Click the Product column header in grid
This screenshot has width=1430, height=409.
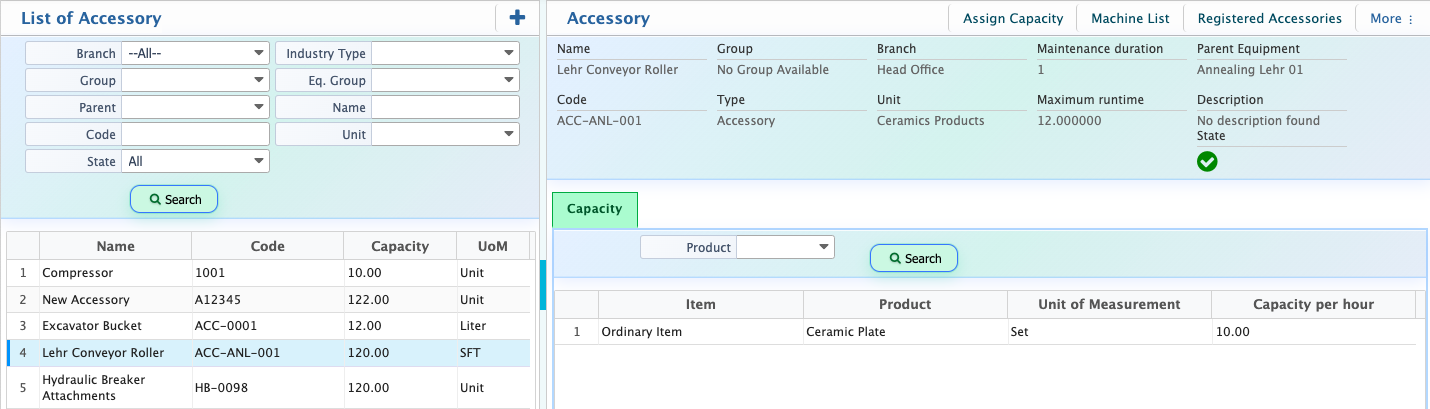(905, 304)
